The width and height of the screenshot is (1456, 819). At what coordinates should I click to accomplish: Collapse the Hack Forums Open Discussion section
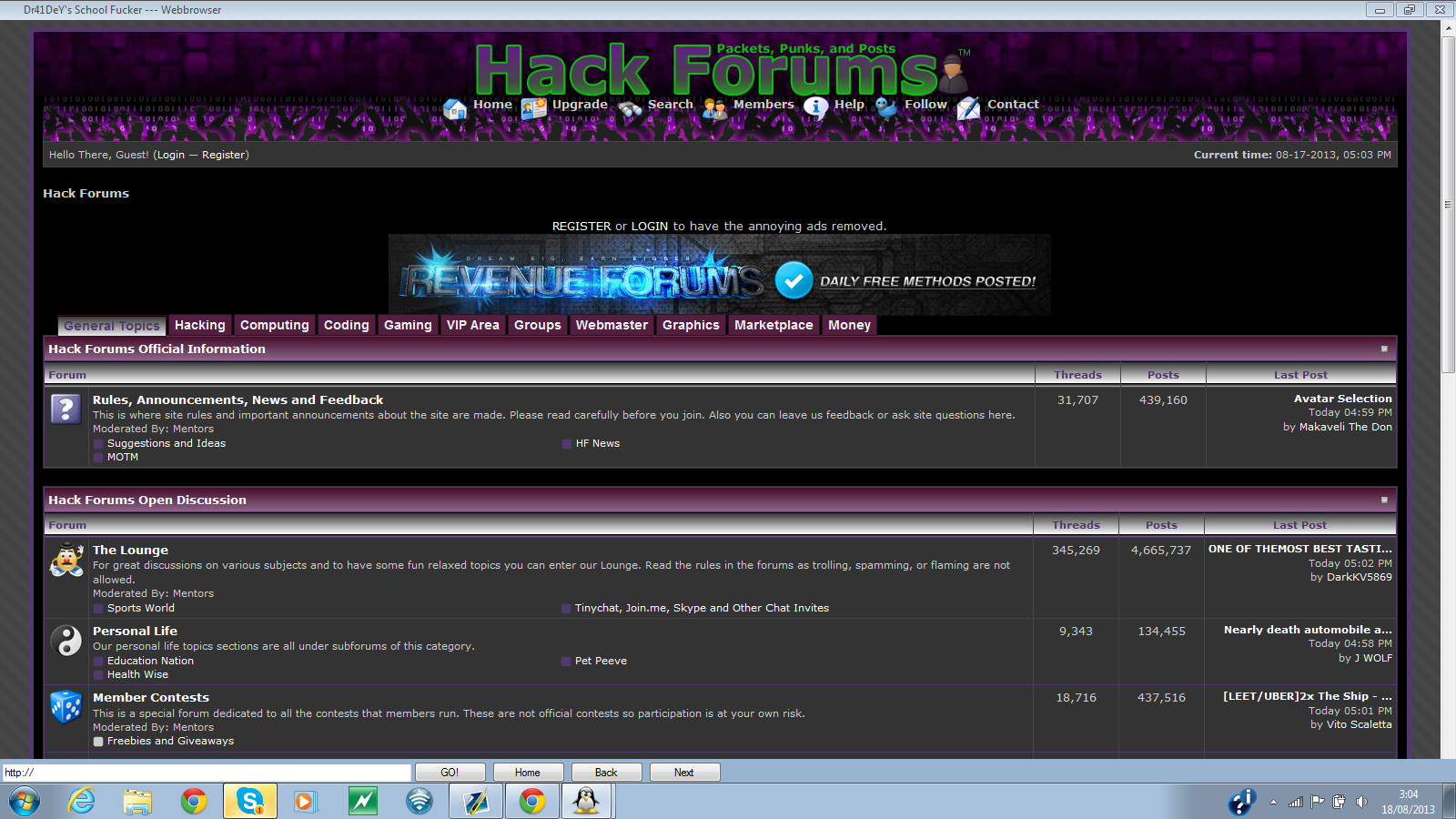(x=1384, y=500)
